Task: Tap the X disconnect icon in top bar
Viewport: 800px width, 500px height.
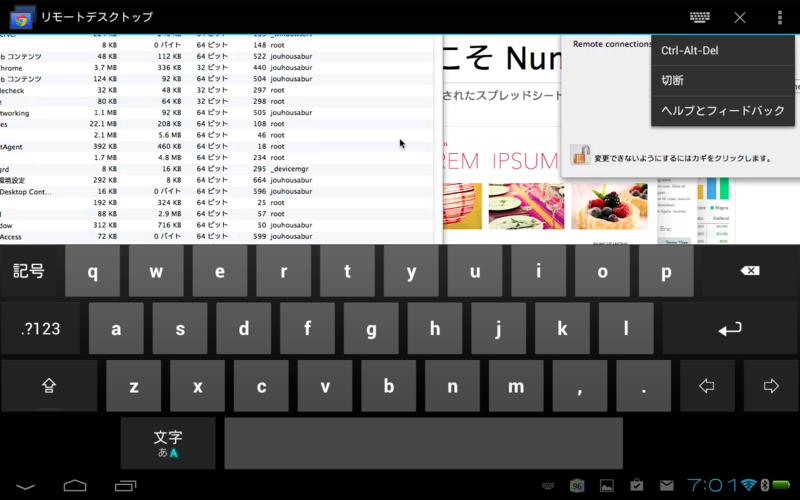Action: tap(740, 17)
